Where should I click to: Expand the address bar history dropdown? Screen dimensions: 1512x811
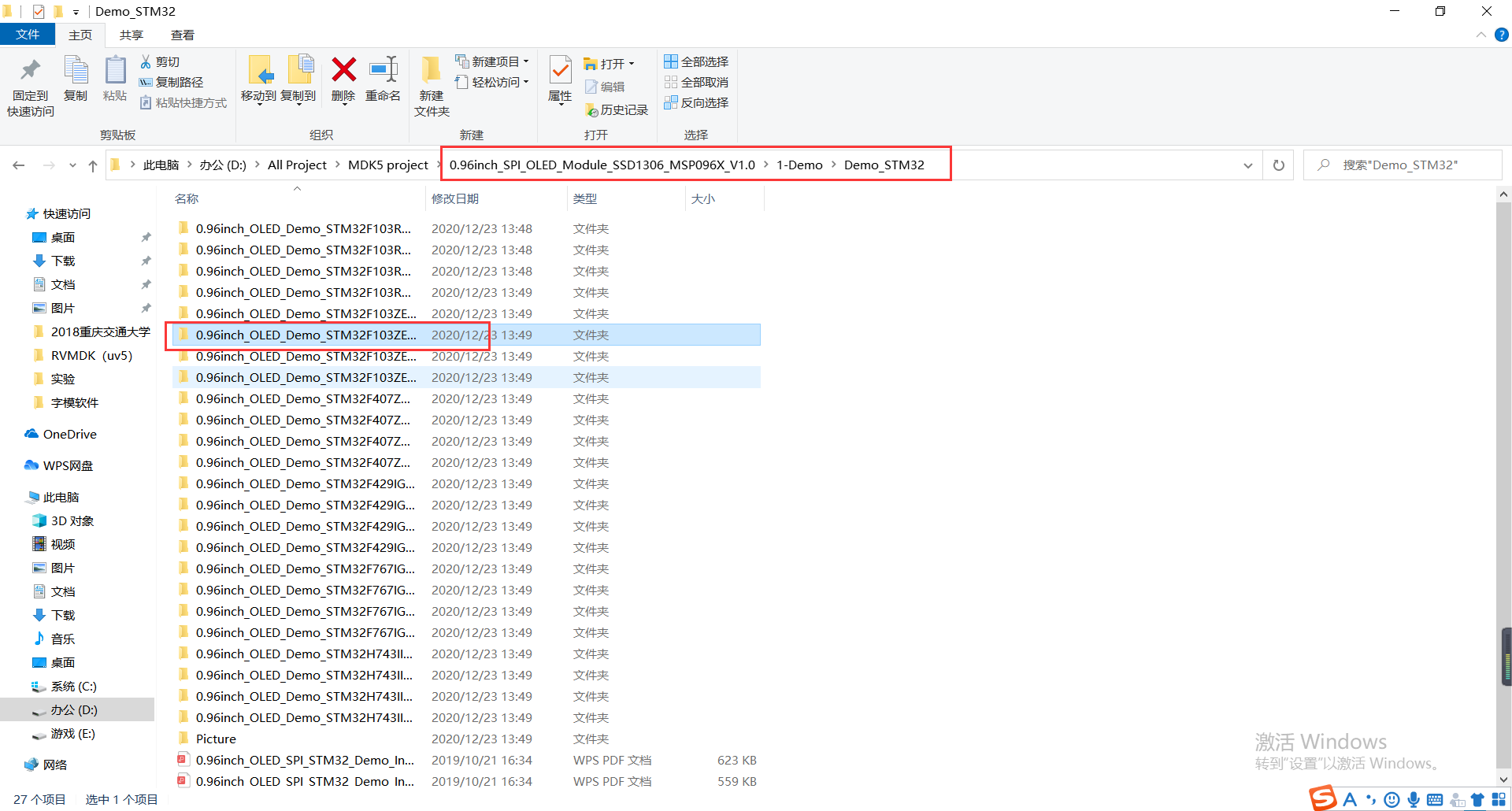coord(1248,165)
